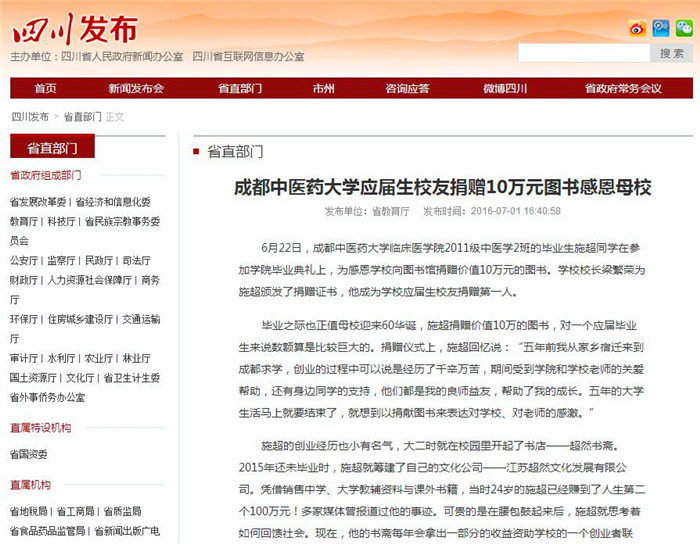Click the 省直部门 breadcrumb link
Viewport: 700px width, 544px height.
click(83, 117)
